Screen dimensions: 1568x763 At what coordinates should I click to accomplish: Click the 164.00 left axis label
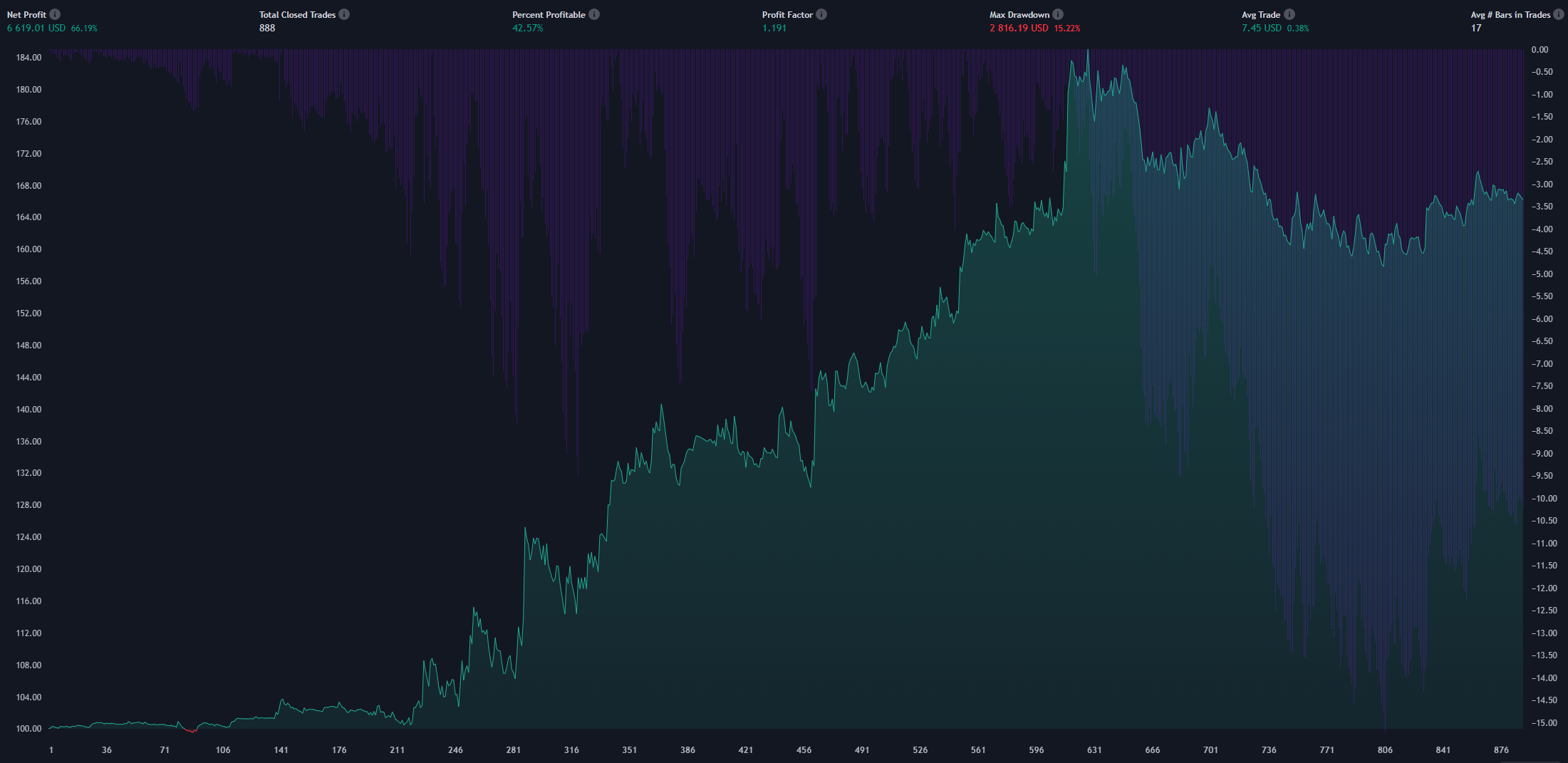click(28, 217)
